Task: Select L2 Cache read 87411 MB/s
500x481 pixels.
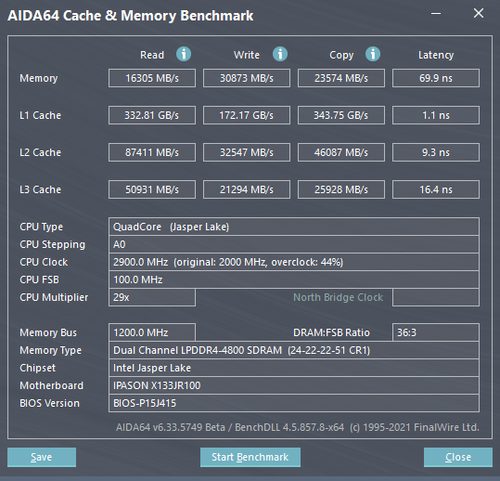Action: coord(152,152)
